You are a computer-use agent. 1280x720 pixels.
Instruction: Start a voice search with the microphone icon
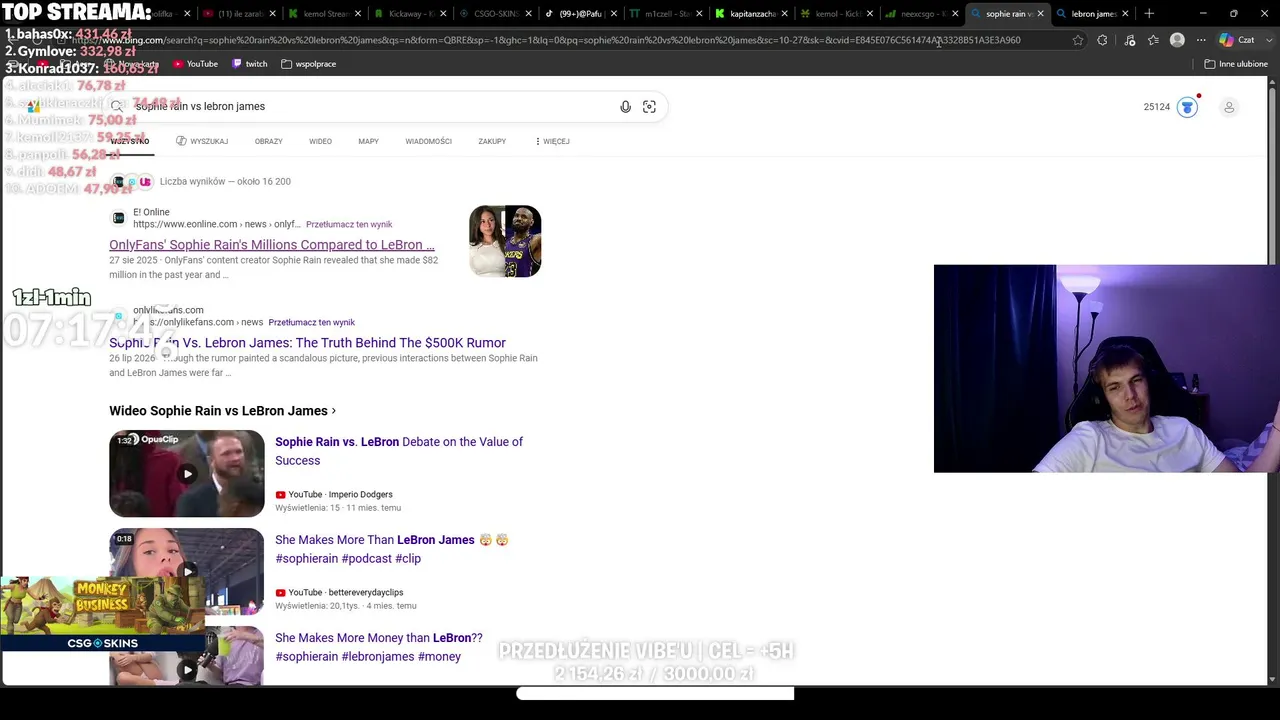[x=625, y=107]
